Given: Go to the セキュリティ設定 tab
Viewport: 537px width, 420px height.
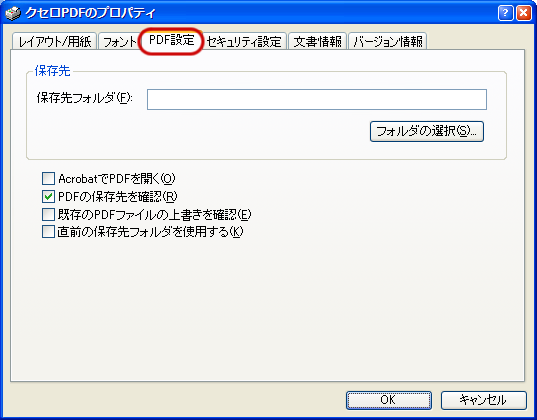Looking at the screenshot, I should coord(245,41).
